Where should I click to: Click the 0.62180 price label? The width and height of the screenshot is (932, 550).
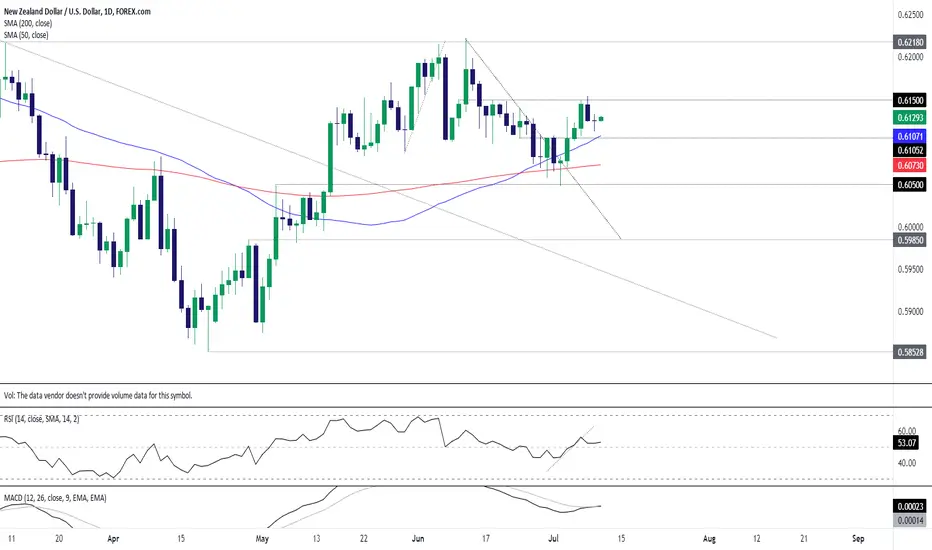[910, 42]
